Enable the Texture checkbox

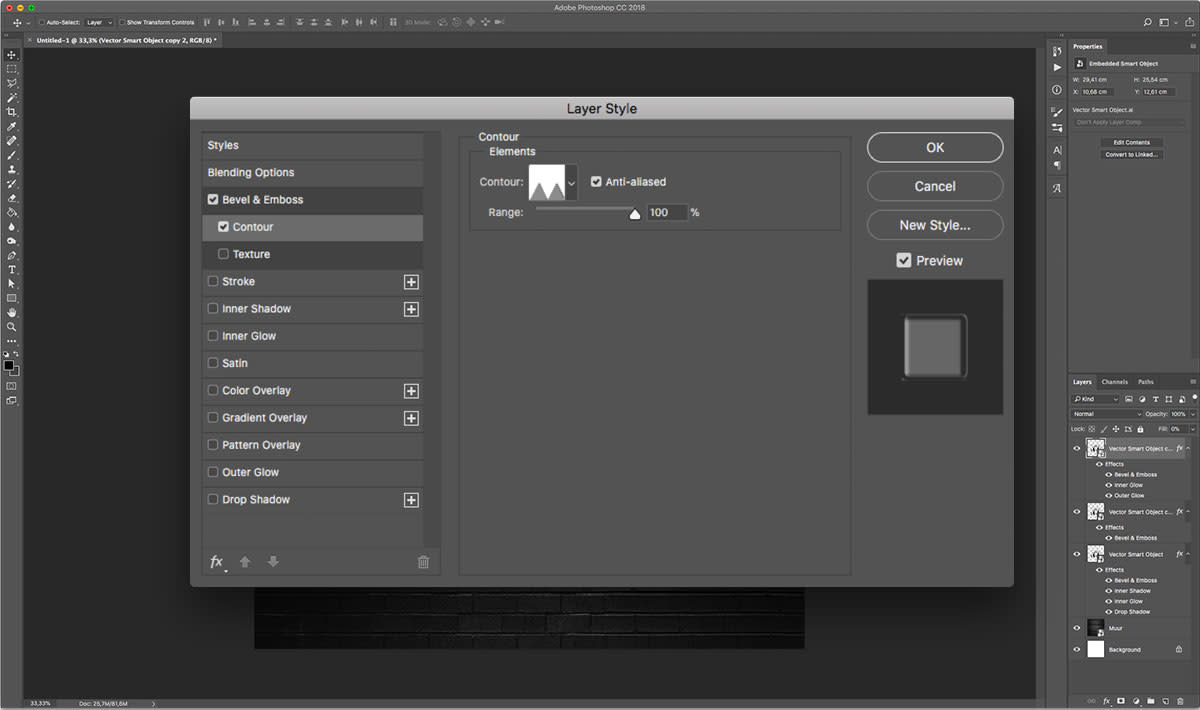[223, 254]
